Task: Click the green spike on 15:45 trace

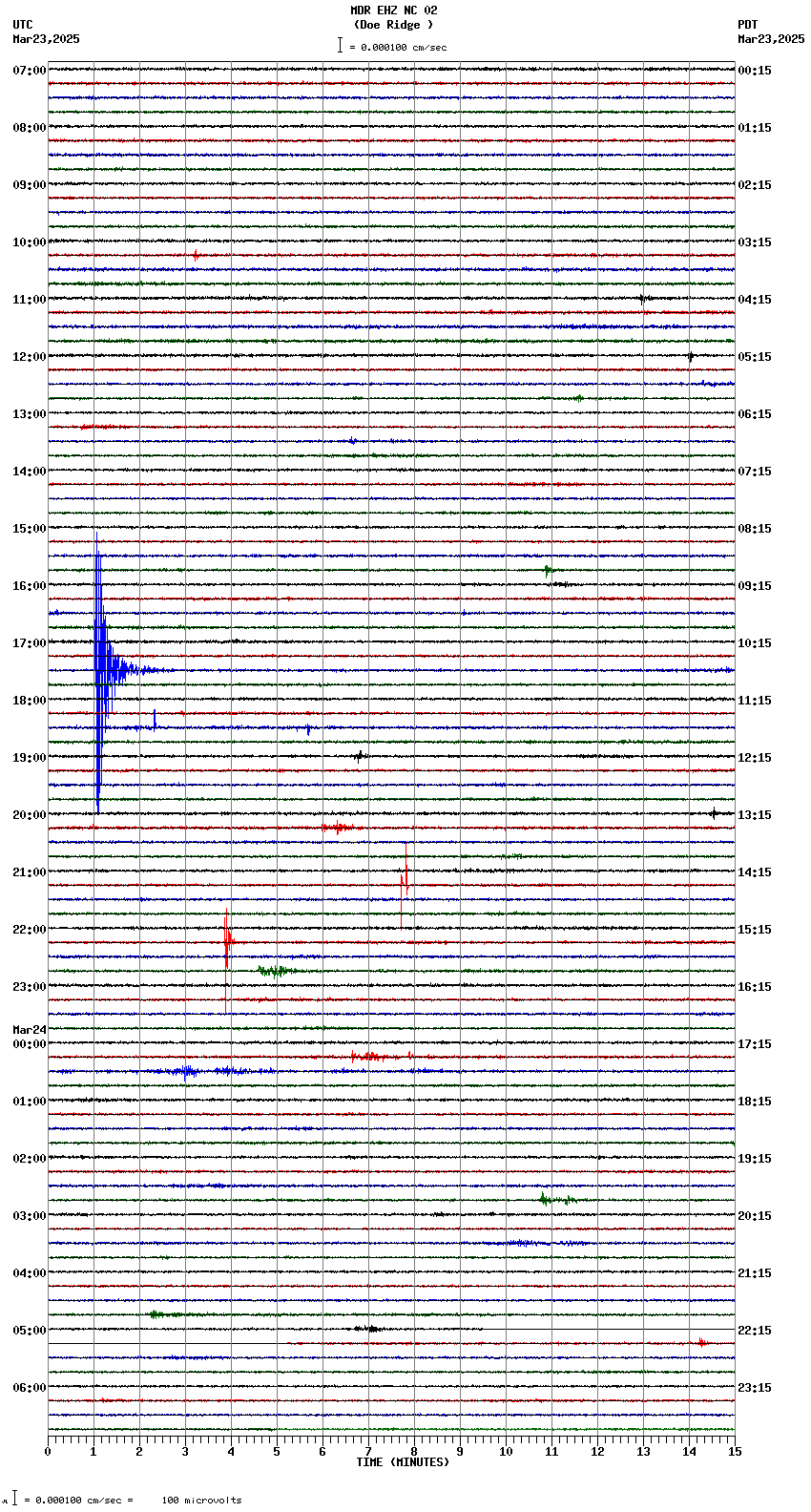Action: (x=547, y=571)
